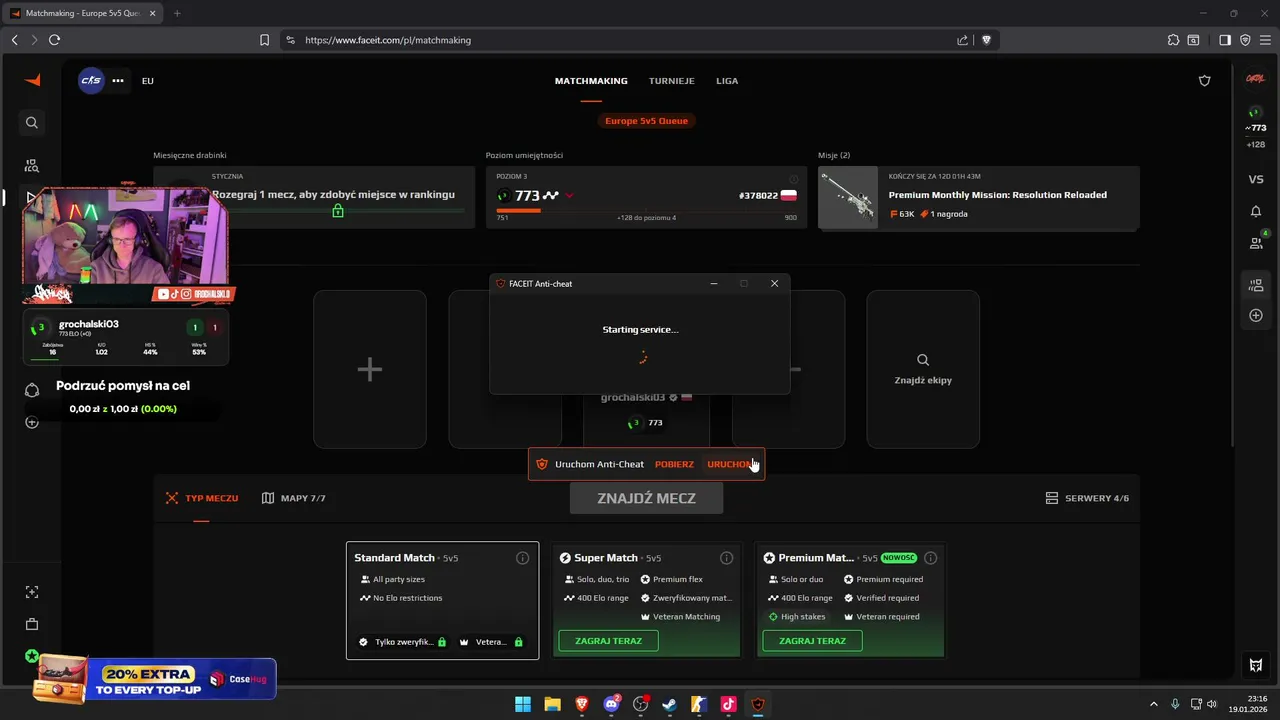Open the green star icon in sidebar
Image resolution: width=1280 pixels, height=720 pixels.
coord(32,657)
